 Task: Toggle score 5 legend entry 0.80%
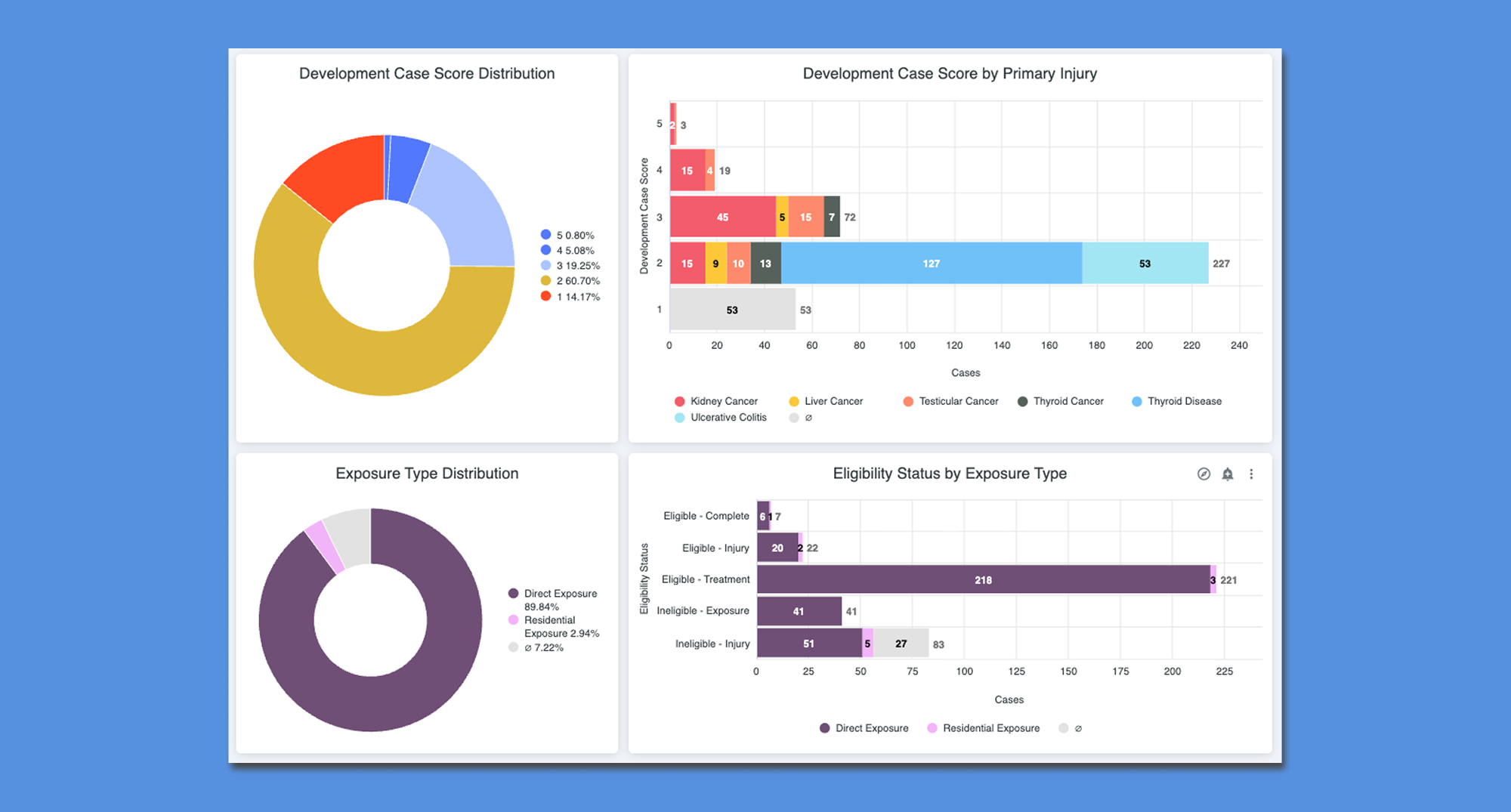click(x=567, y=235)
